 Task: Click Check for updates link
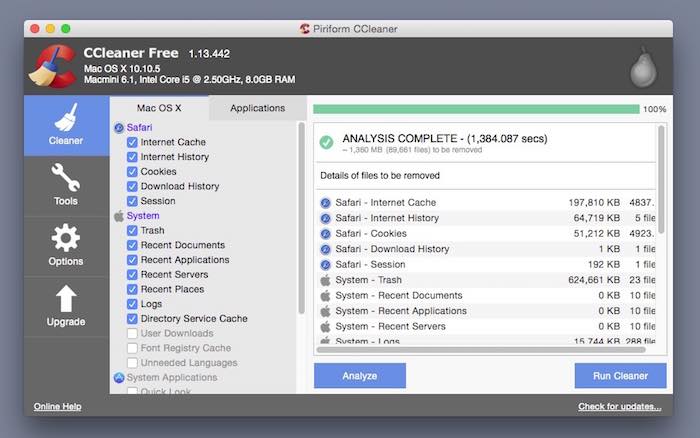click(x=620, y=407)
